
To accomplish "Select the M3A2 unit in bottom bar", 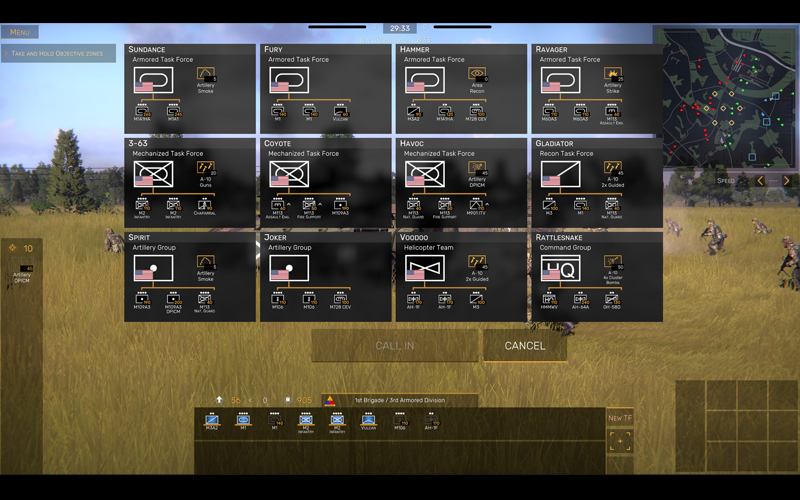I will (212, 422).
